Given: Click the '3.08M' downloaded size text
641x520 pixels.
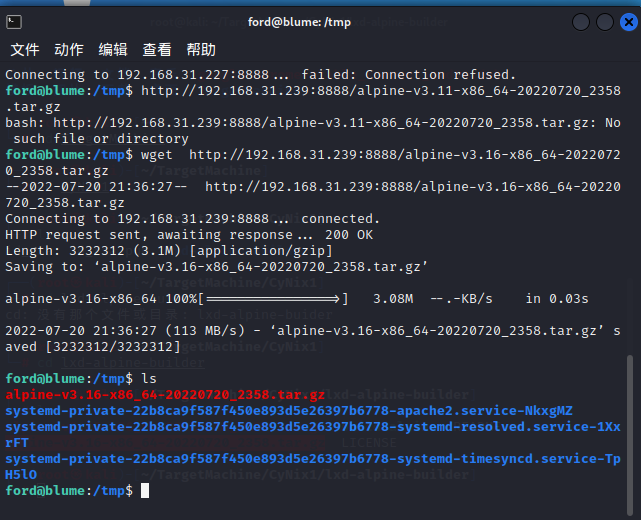Looking at the screenshot, I should [393, 299].
